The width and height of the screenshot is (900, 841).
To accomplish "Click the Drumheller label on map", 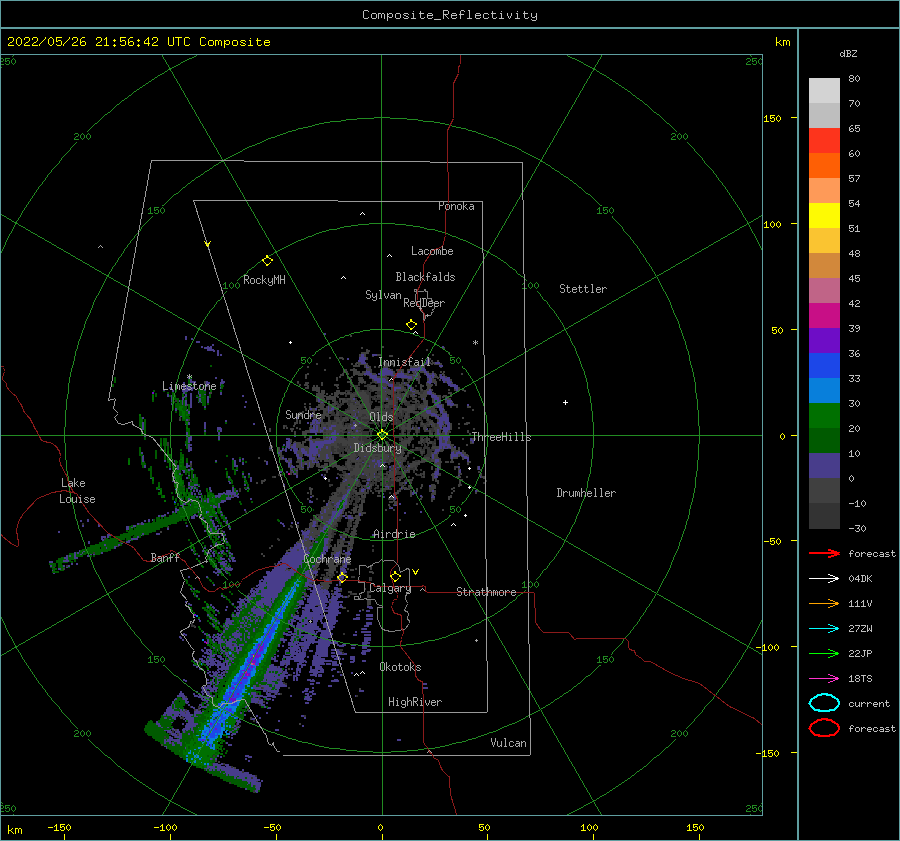I will tap(586, 493).
